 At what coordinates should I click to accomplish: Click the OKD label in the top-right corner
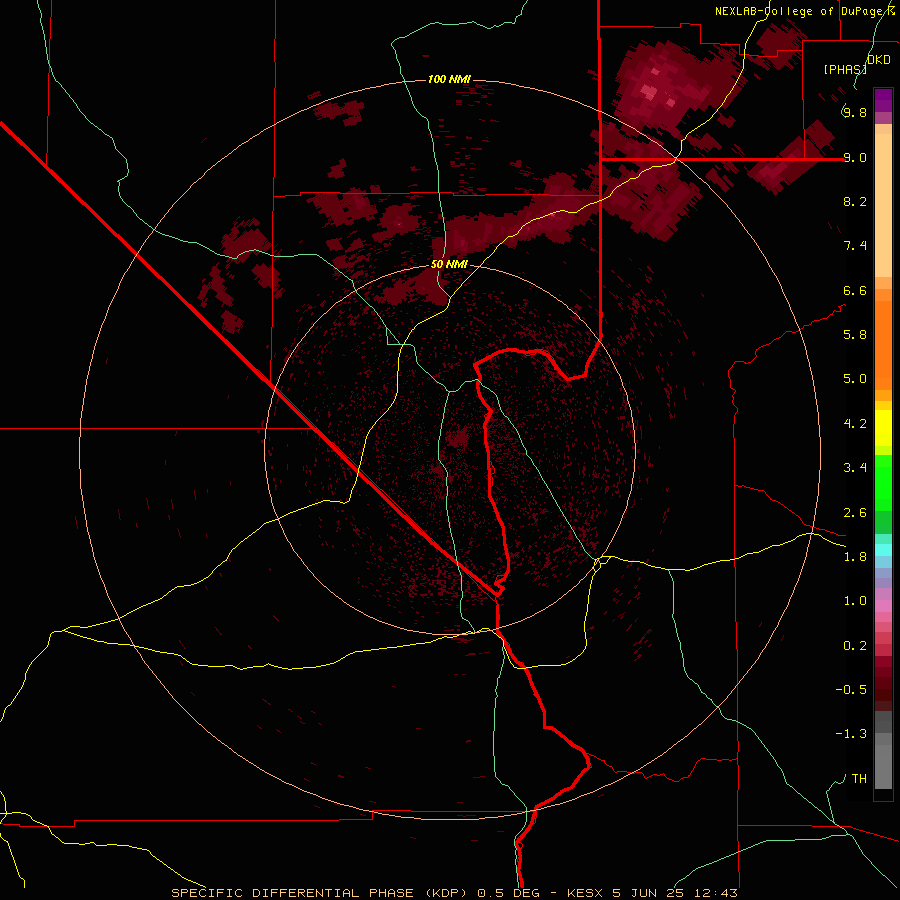878,59
